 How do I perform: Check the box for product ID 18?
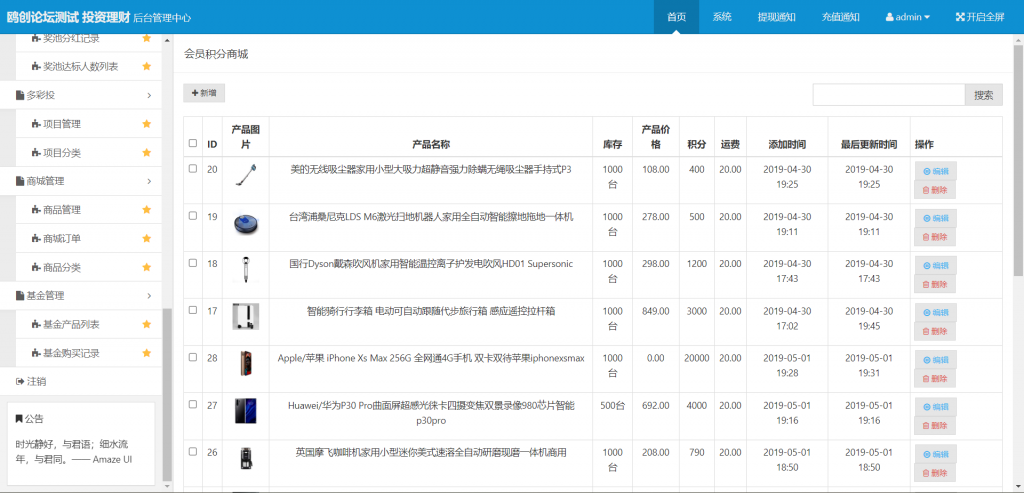pos(193,262)
